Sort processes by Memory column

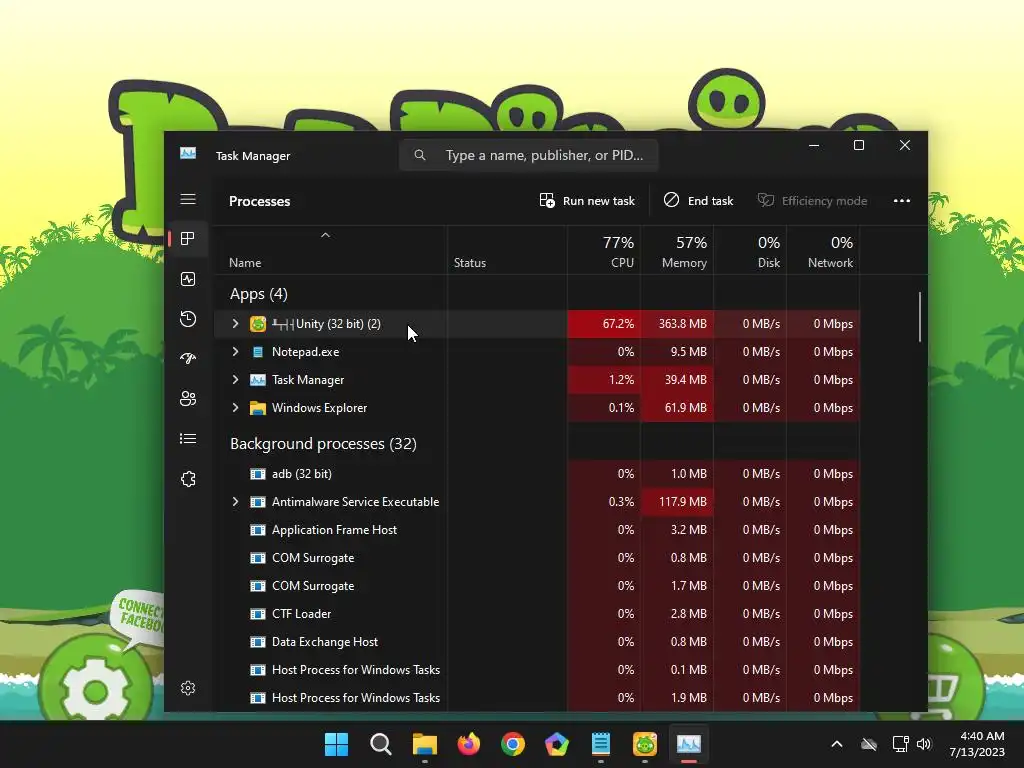pos(678,251)
